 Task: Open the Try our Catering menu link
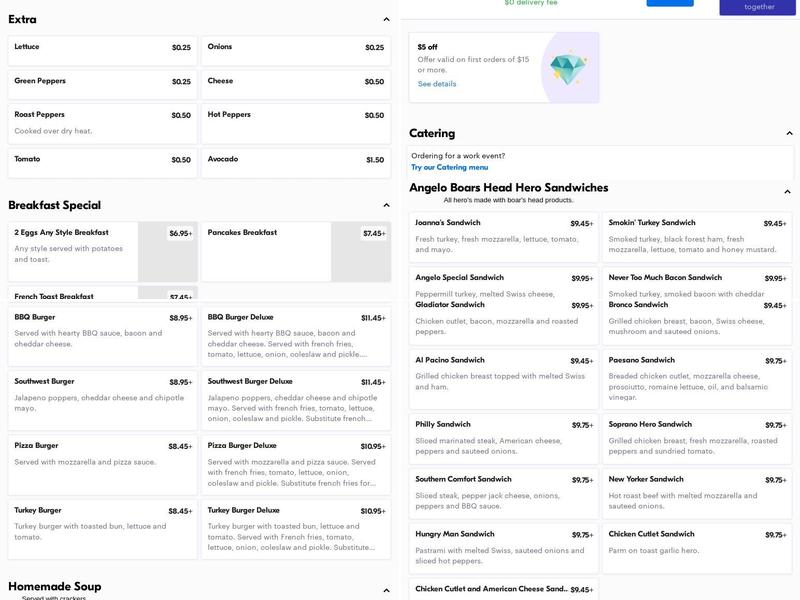[x=449, y=168]
